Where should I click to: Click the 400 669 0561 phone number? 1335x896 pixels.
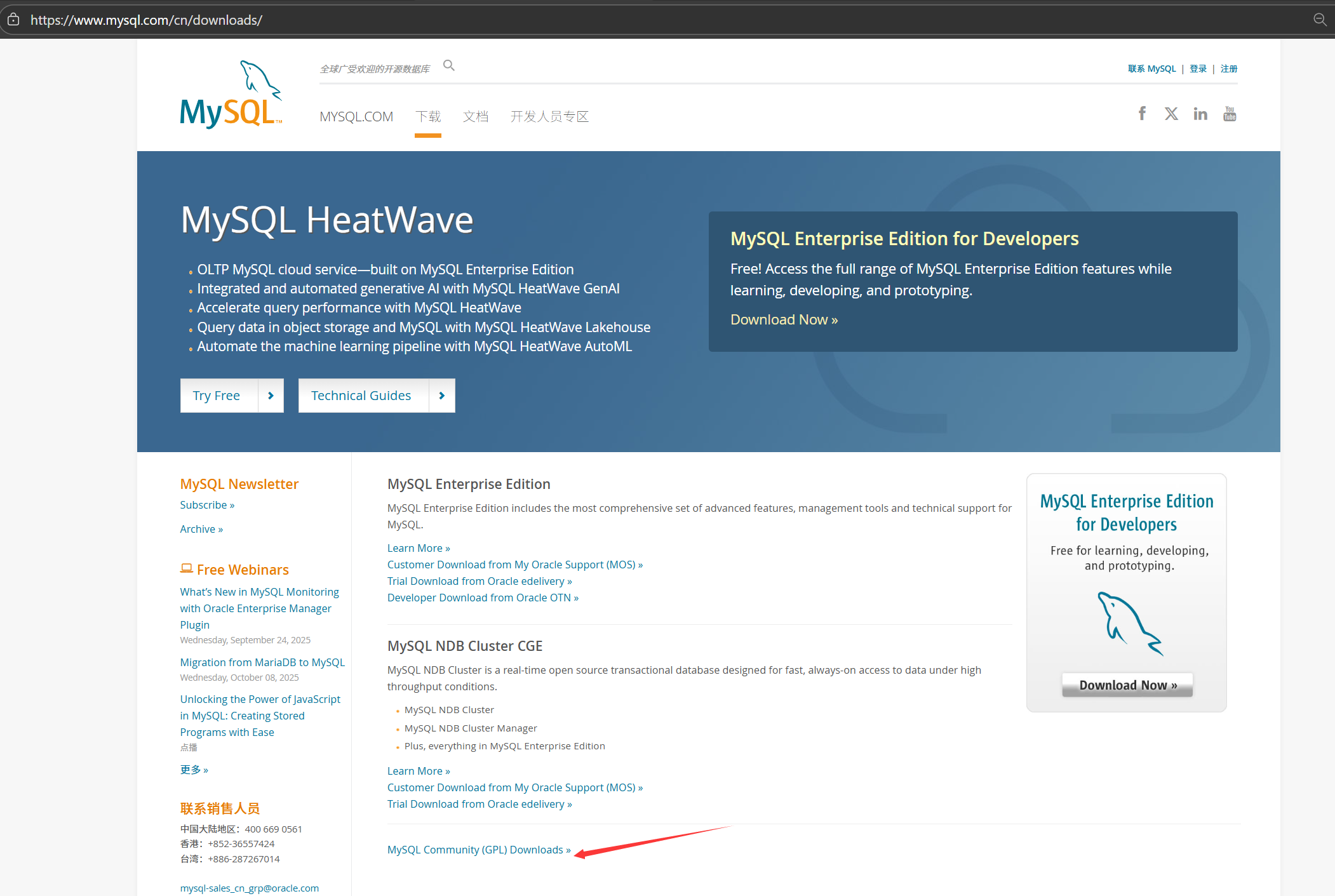(274, 829)
